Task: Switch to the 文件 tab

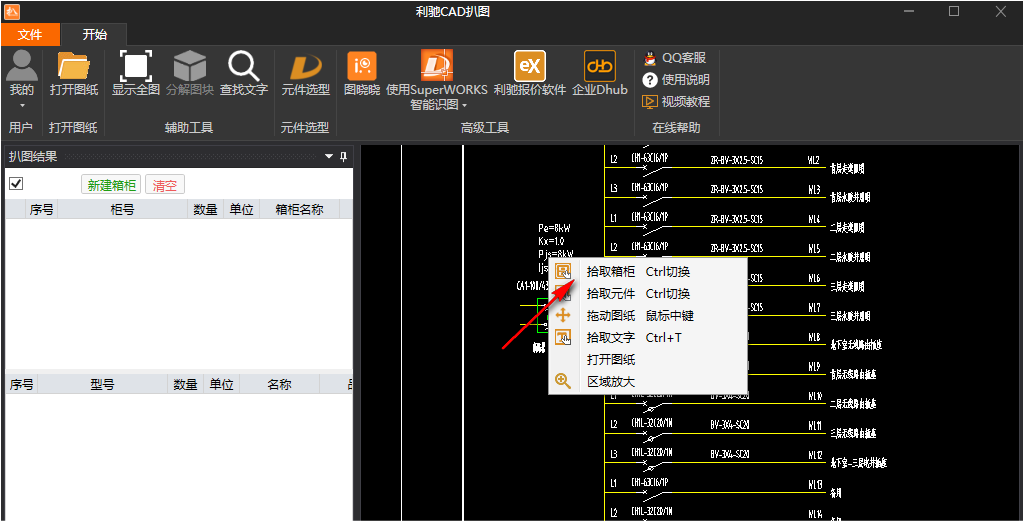Action: pyautogui.click(x=30, y=34)
